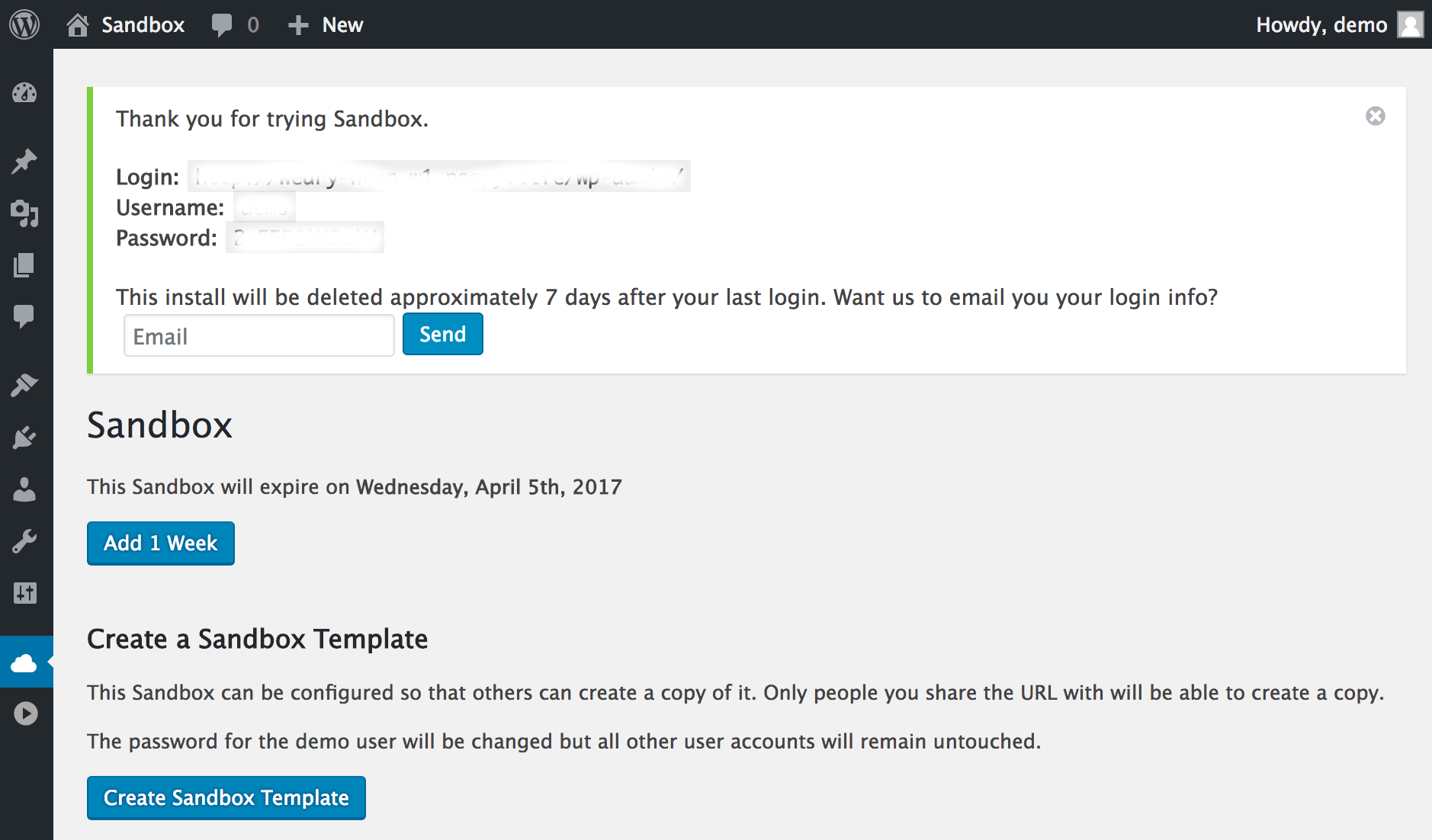The image size is (1432, 840).
Task: Click the comment count 0 in admin bar
Action: tap(253, 25)
